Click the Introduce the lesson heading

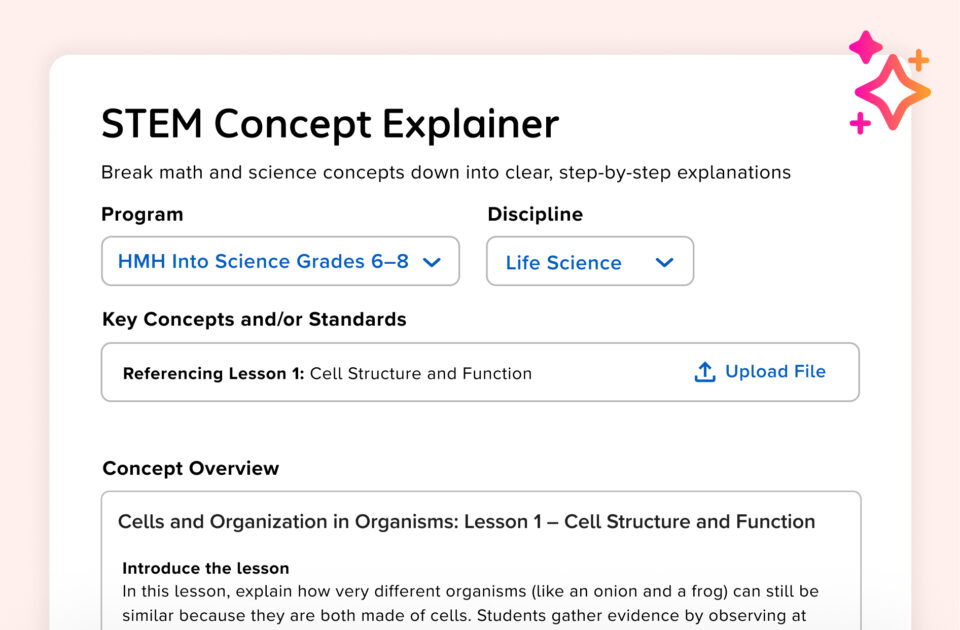tap(205, 567)
